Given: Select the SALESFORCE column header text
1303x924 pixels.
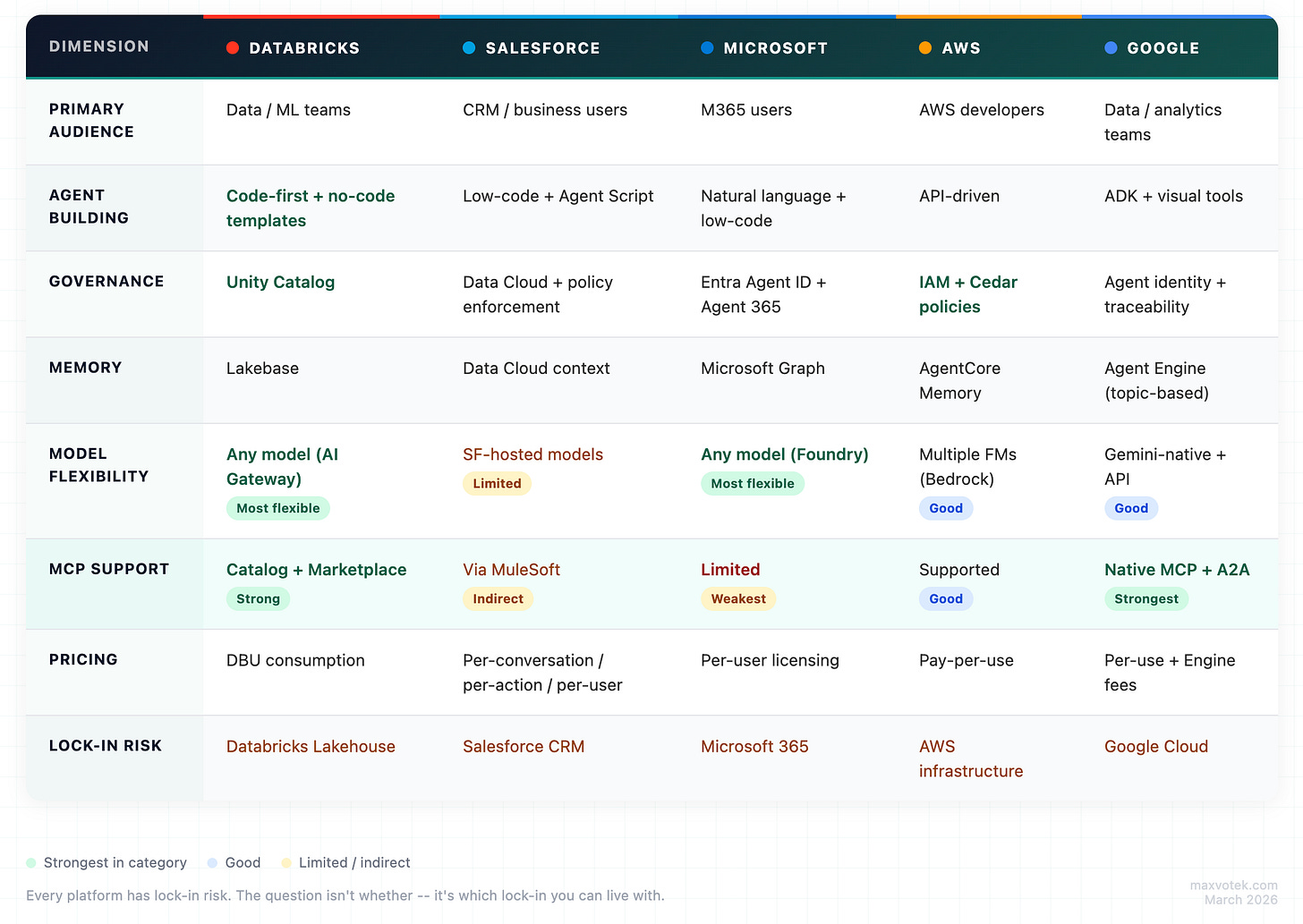Looking at the screenshot, I should (542, 48).
